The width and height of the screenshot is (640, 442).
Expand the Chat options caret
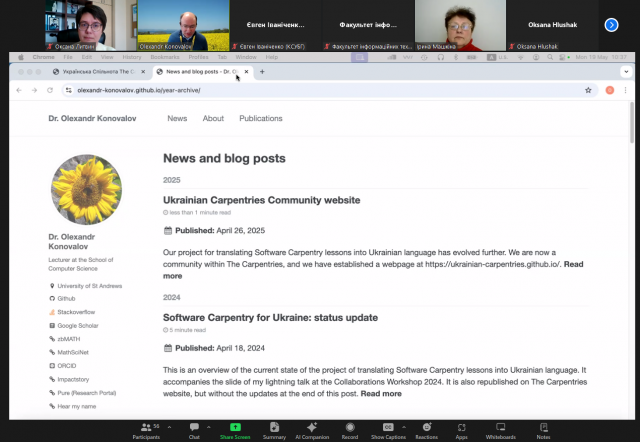click(209, 427)
